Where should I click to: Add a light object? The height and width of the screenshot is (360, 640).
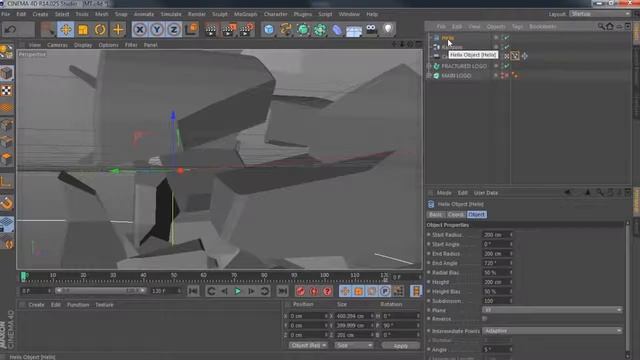[x=388, y=29]
